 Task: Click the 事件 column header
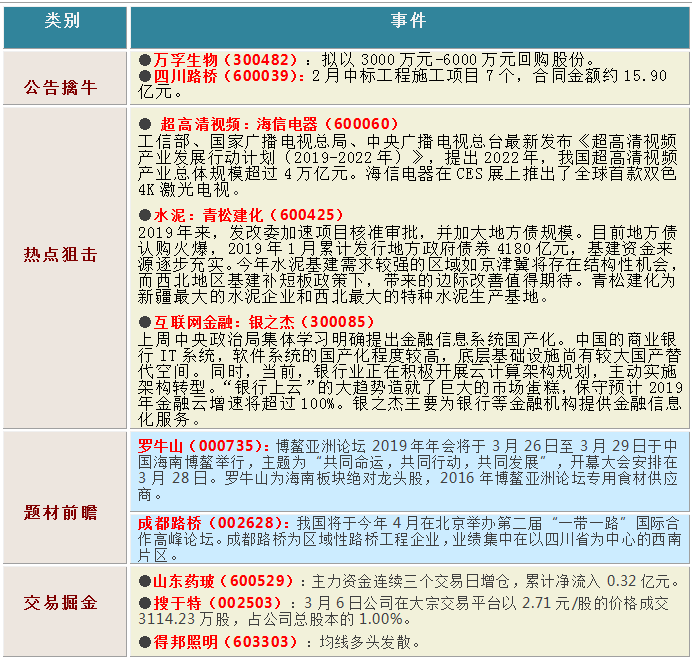pyautogui.click(x=410, y=27)
